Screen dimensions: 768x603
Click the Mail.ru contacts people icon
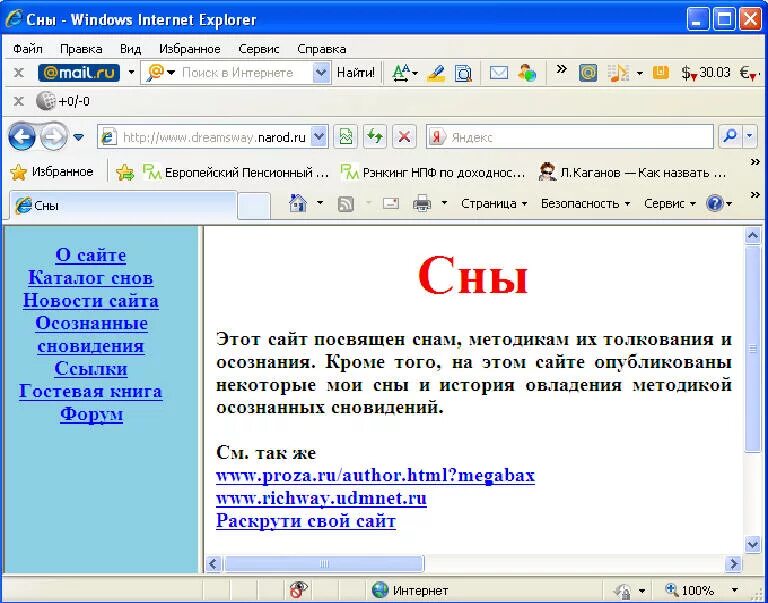pos(528,73)
